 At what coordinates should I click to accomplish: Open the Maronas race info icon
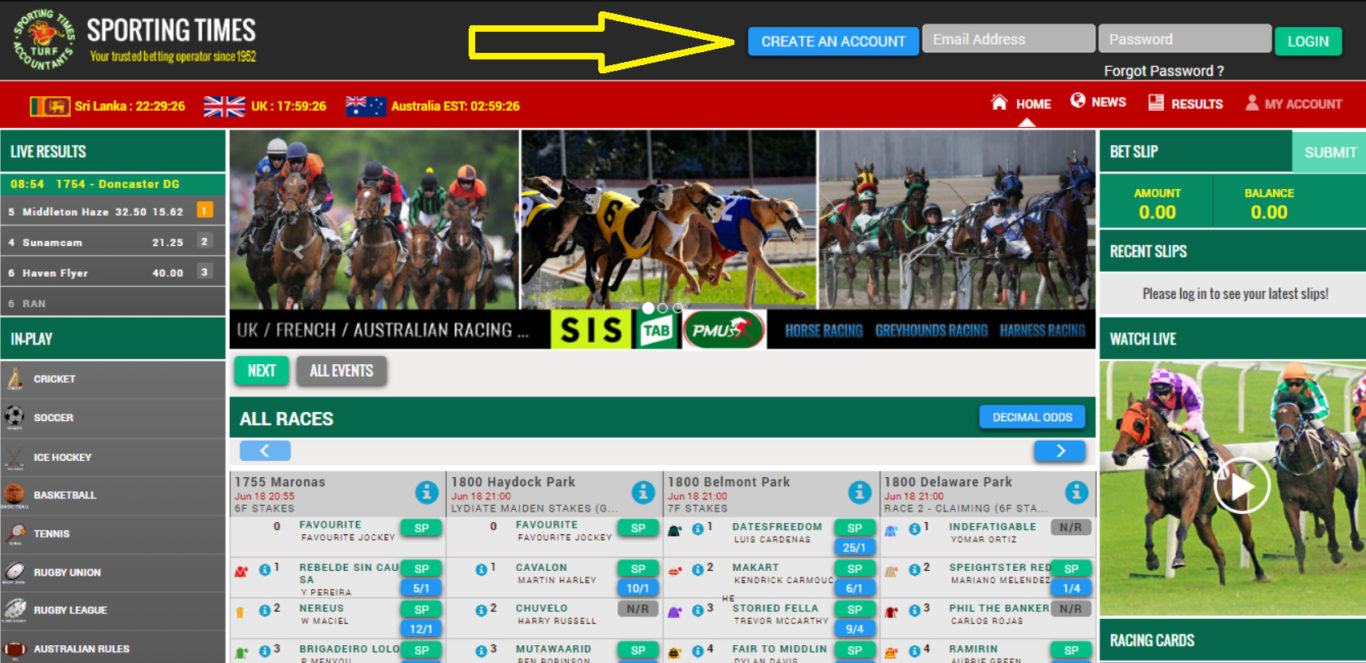(x=427, y=492)
